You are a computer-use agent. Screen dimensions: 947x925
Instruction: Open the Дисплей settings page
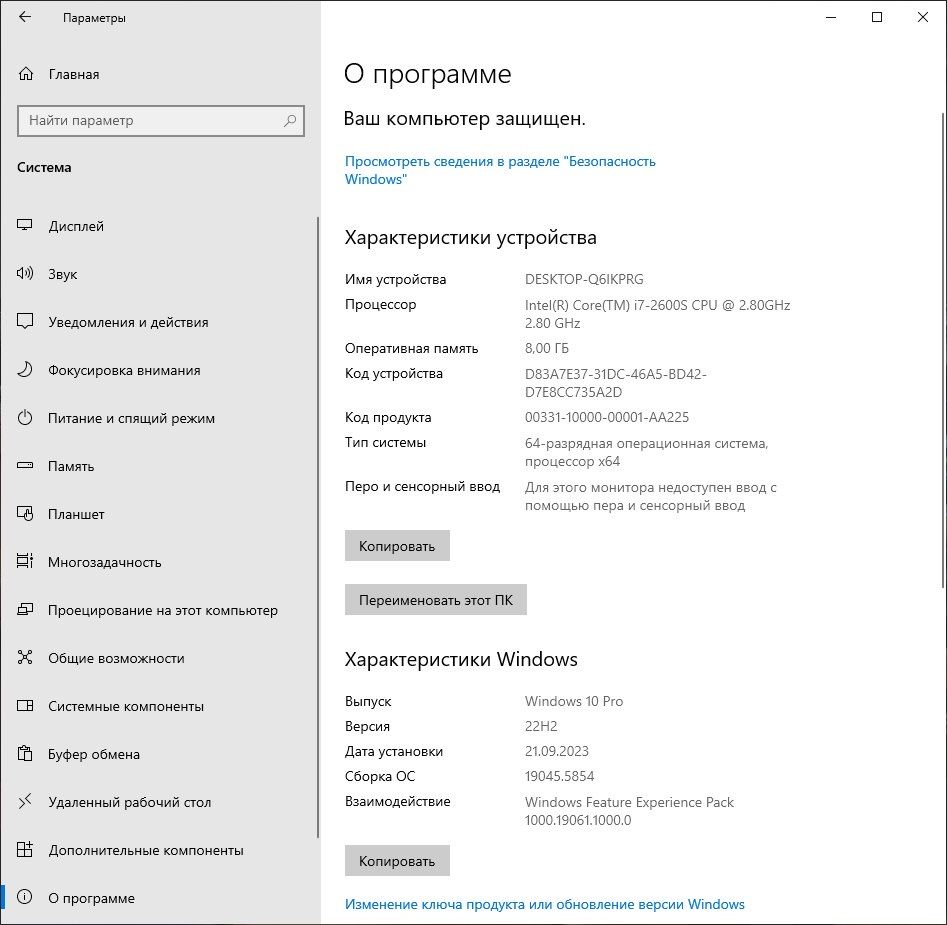(159, 226)
